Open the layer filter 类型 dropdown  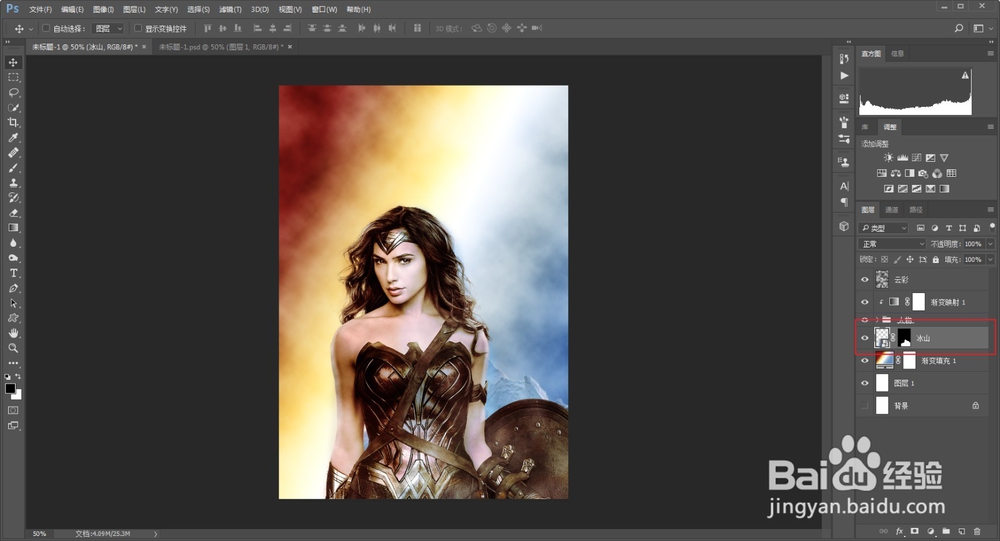[x=883, y=228]
